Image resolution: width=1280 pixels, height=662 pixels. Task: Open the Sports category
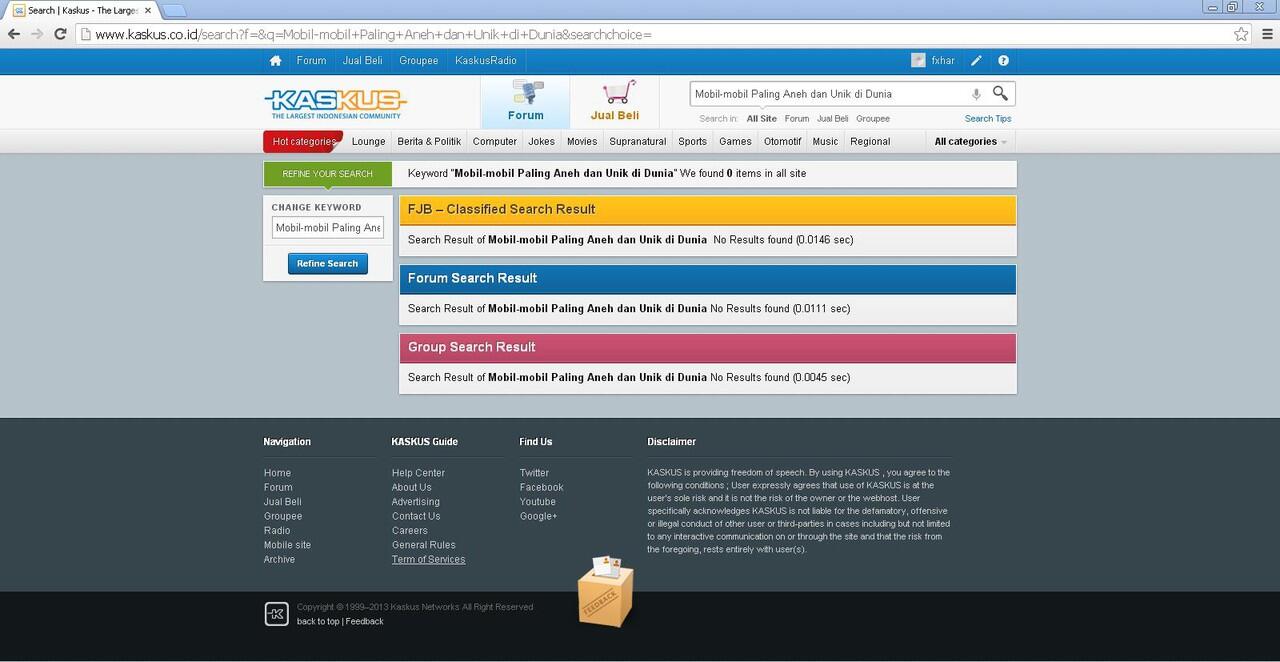[x=692, y=141]
